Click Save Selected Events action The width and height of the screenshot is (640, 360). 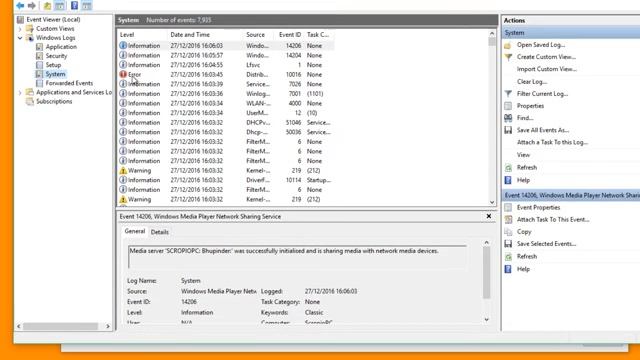point(546,244)
